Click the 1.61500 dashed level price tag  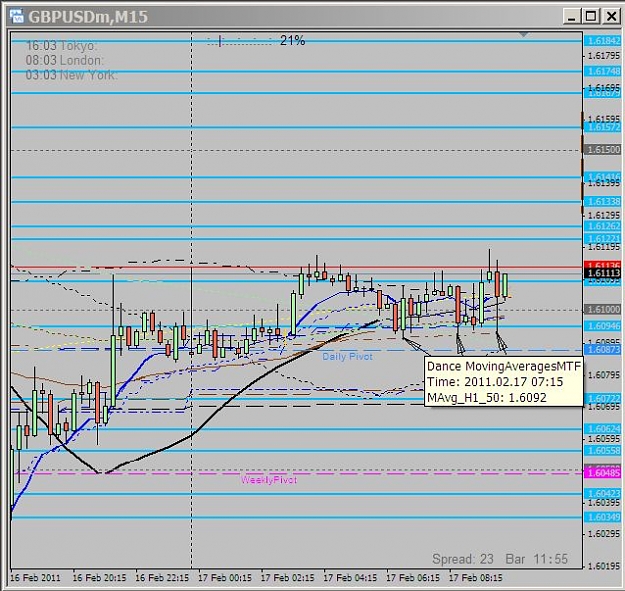(603, 150)
